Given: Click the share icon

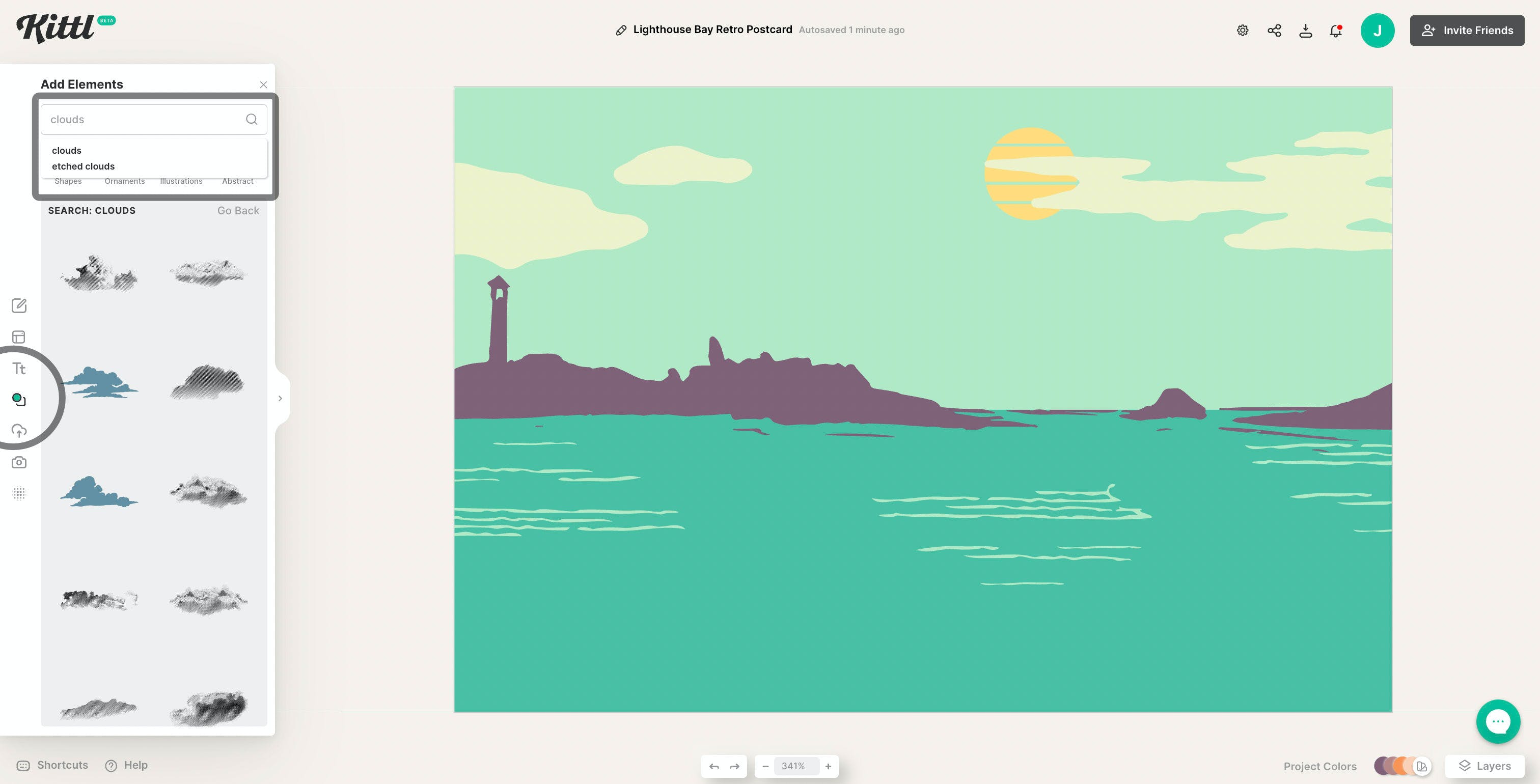Looking at the screenshot, I should (x=1274, y=31).
